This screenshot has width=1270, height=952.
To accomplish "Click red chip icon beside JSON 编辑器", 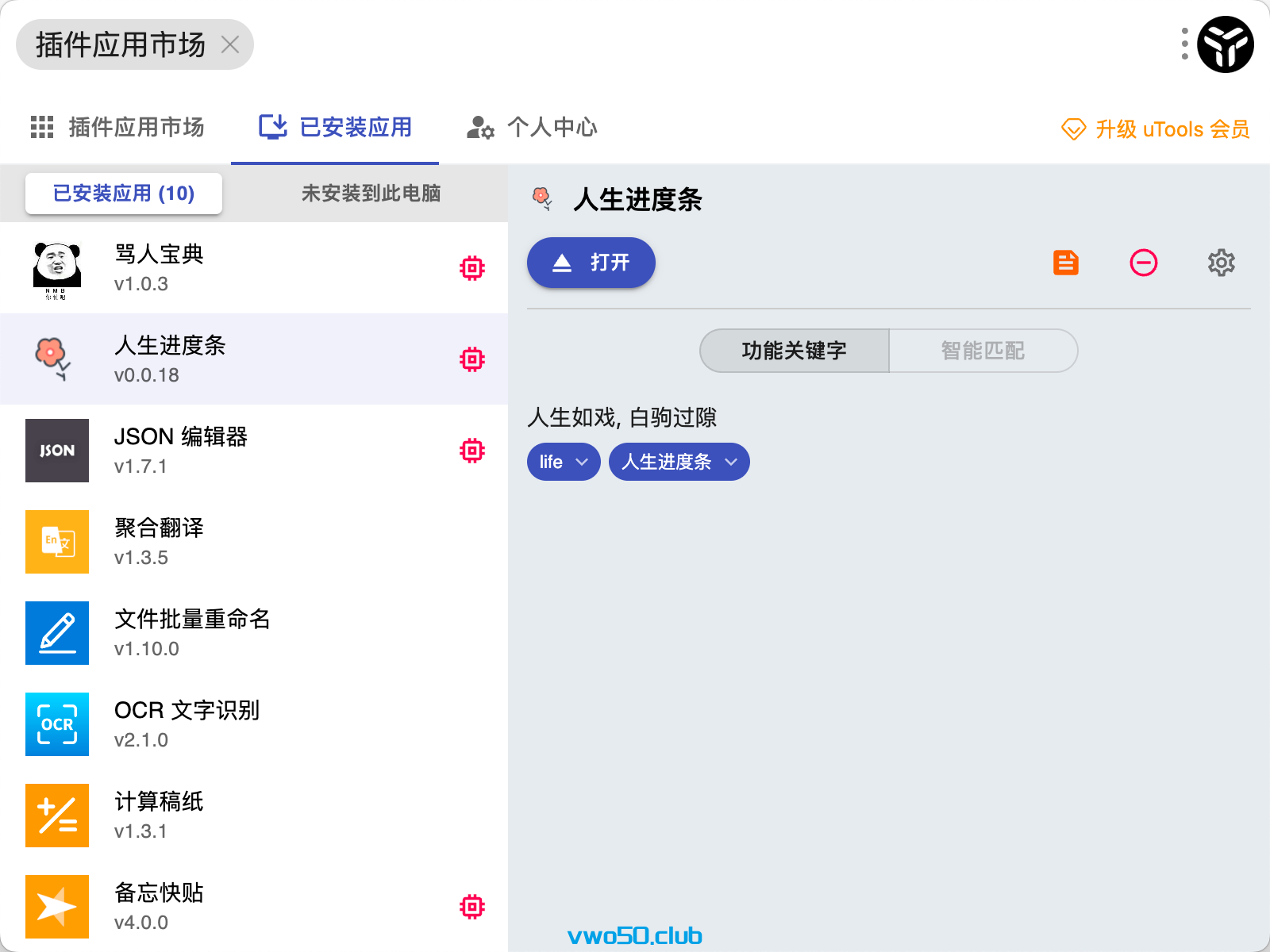I will [472, 451].
